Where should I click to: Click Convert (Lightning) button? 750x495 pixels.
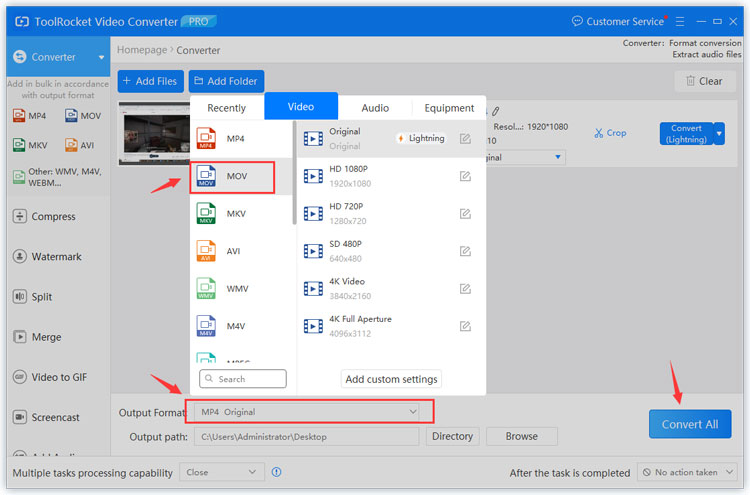(x=686, y=133)
